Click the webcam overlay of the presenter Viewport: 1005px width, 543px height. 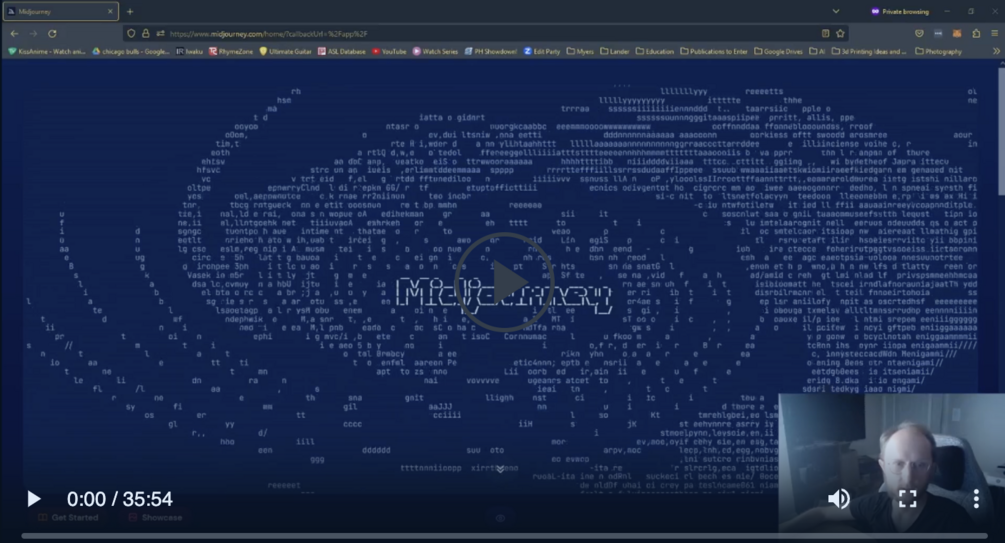coord(891,463)
